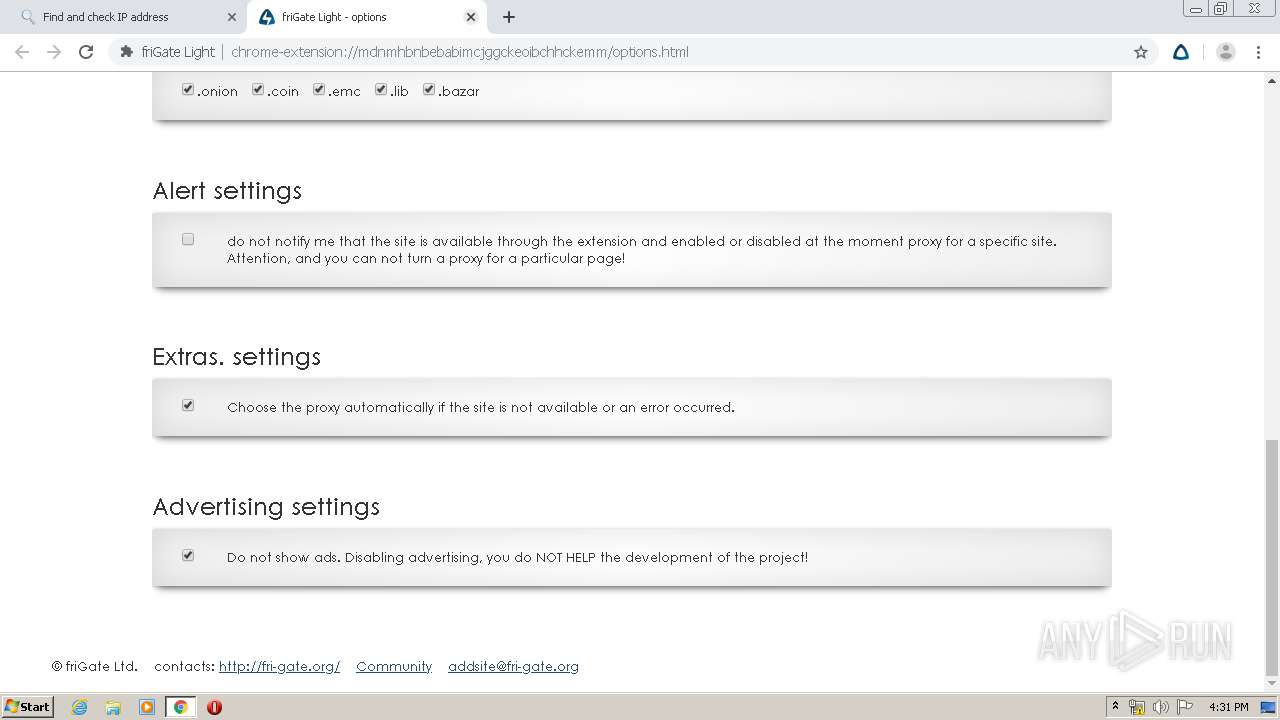Switch to Find and check IP address tab
This screenshot has height=720, width=1280.
click(x=125, y=17)
